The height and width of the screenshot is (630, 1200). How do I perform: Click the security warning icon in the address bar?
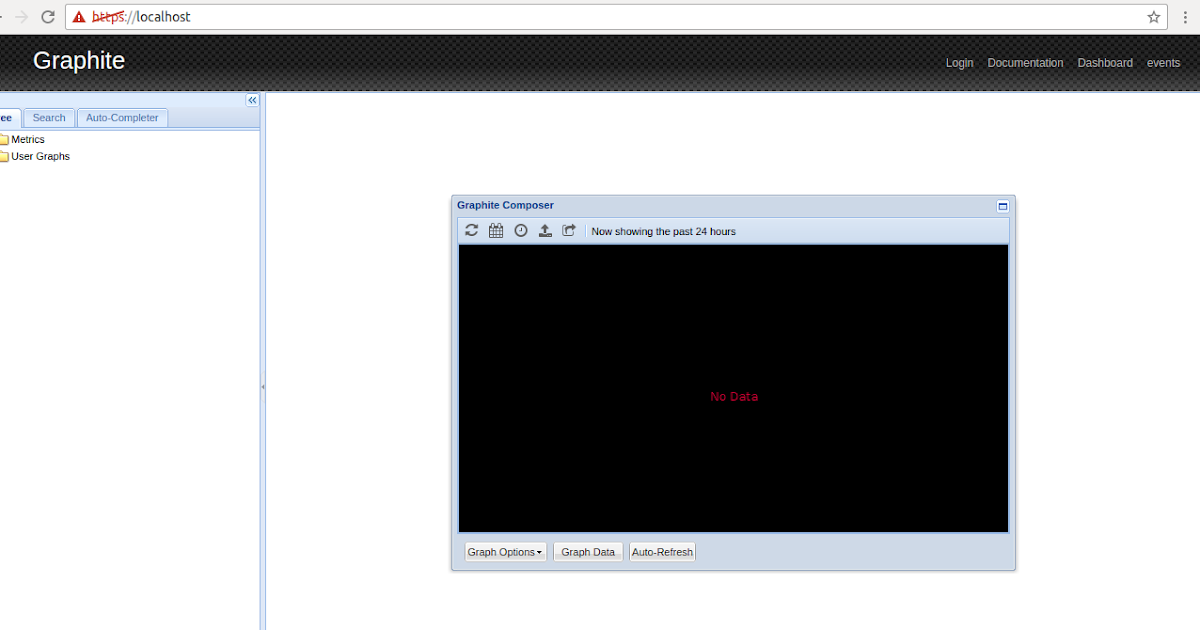click(78, 17)
